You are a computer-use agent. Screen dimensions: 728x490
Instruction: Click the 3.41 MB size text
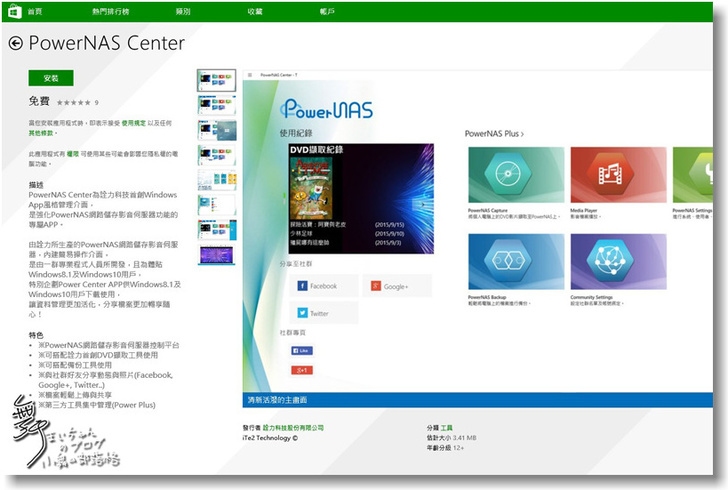(x=464, y=438)
